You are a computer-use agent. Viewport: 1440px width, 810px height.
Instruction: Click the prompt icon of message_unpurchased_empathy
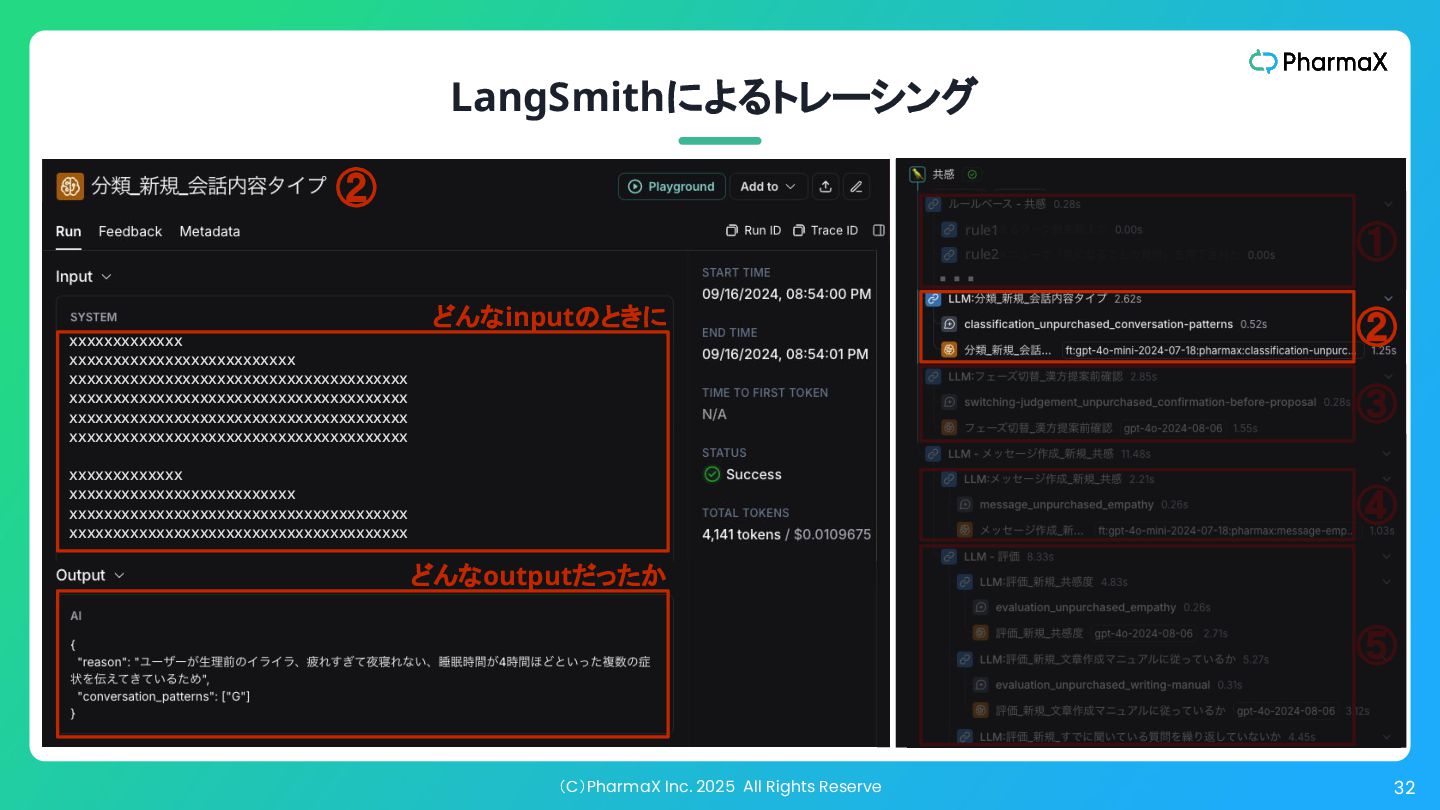[x=965, y=505]
